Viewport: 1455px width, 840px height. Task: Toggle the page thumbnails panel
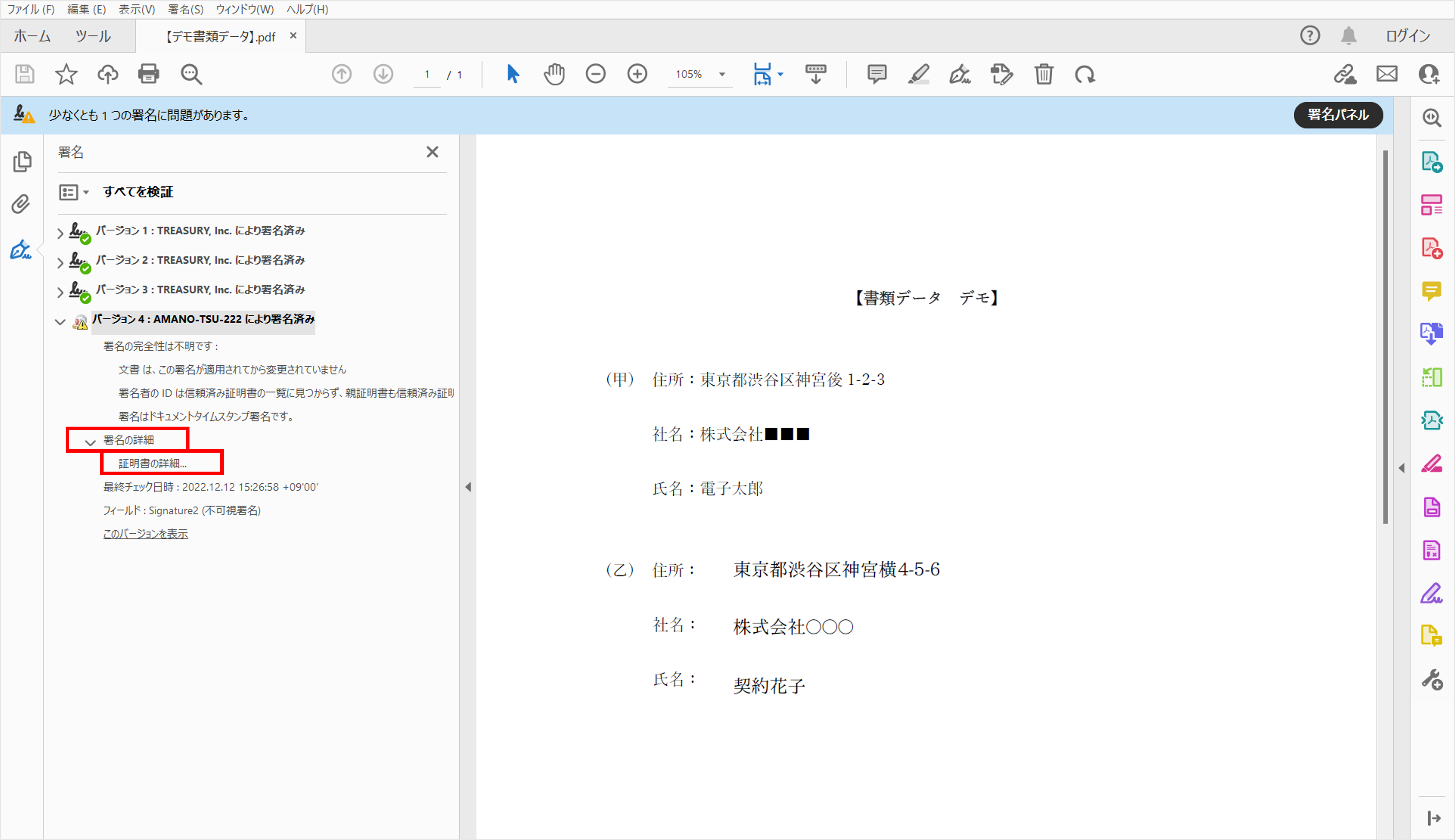(21, 162)
